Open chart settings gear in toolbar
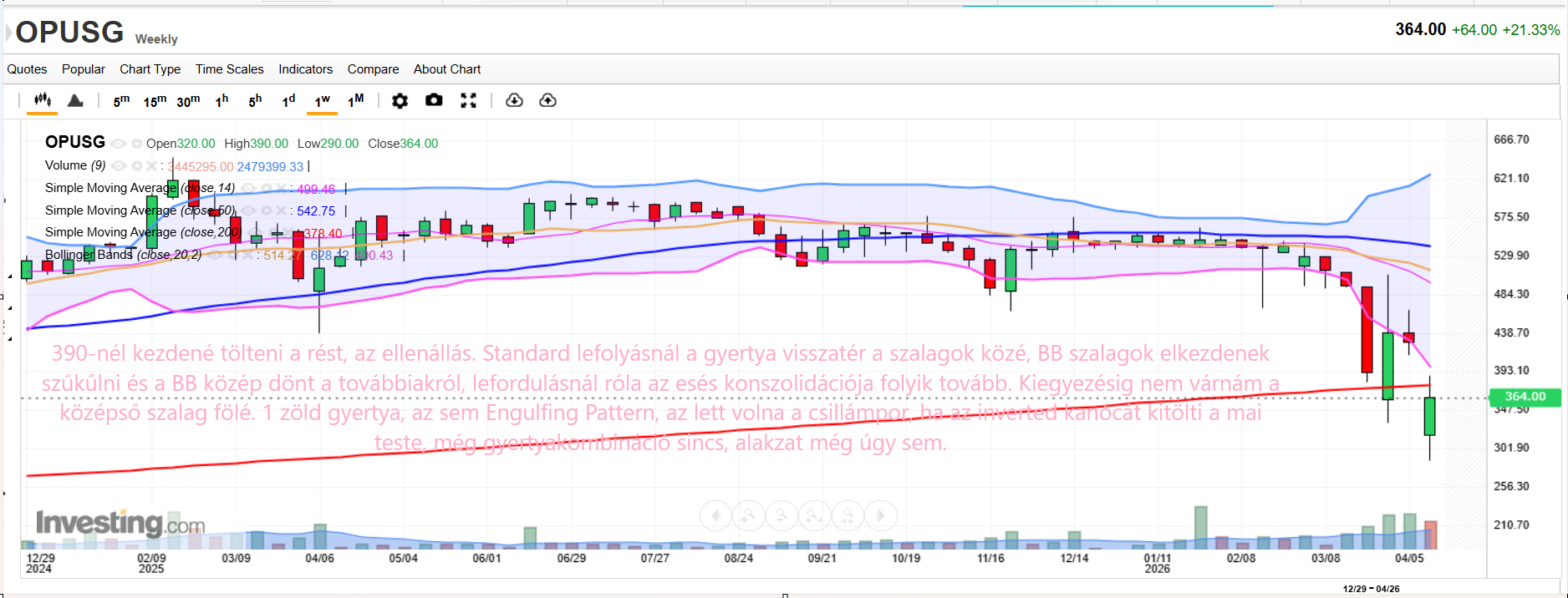 pyautogui.click(x=400, y=100)
